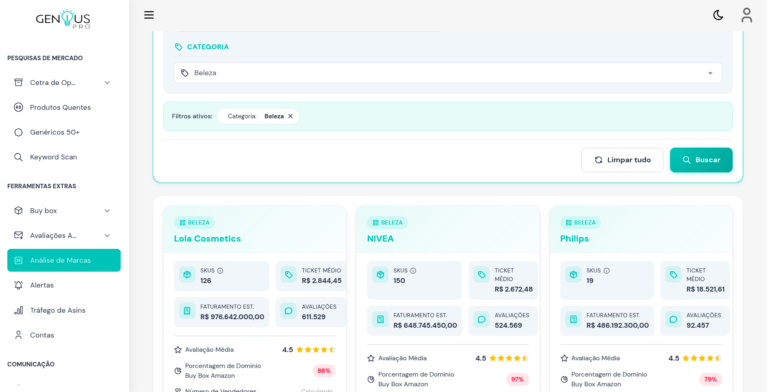The height and width of the screenshot is (392, 768).
Task: Expand Avaliações A.. submenu chevron
Action: pyautogui.click(x=107, y=236)
